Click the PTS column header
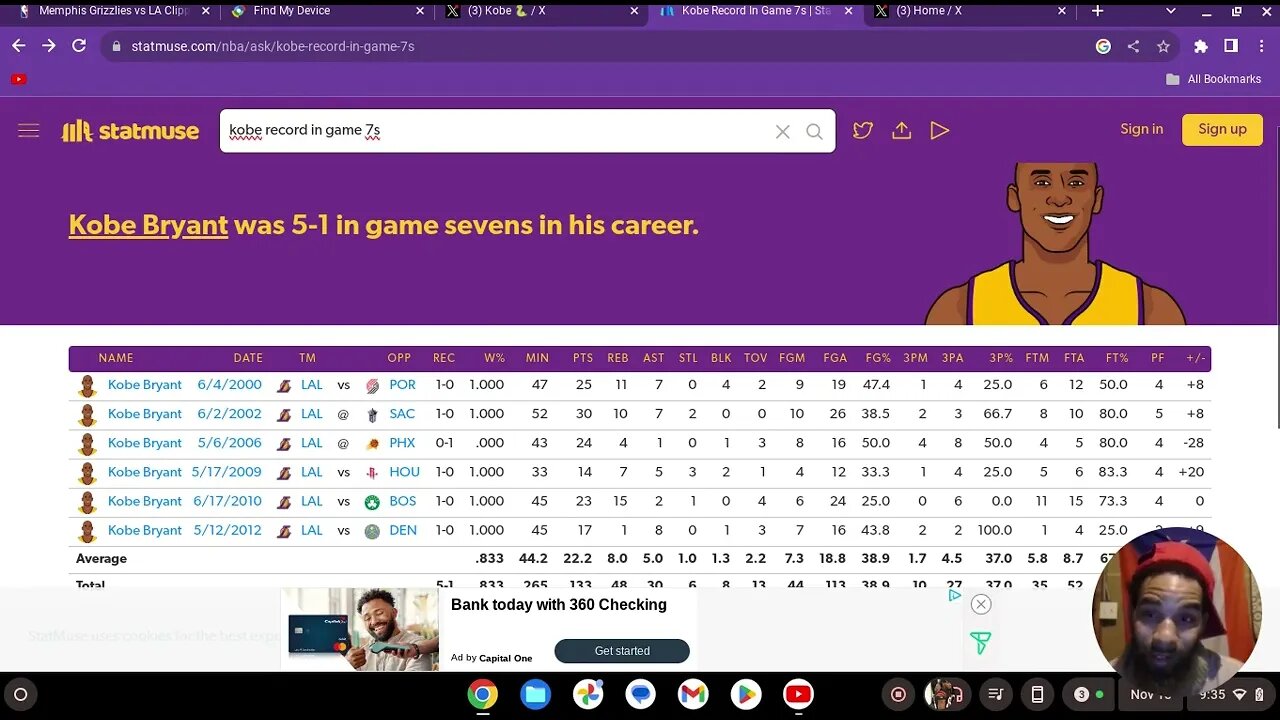 (x=583, y=358)
